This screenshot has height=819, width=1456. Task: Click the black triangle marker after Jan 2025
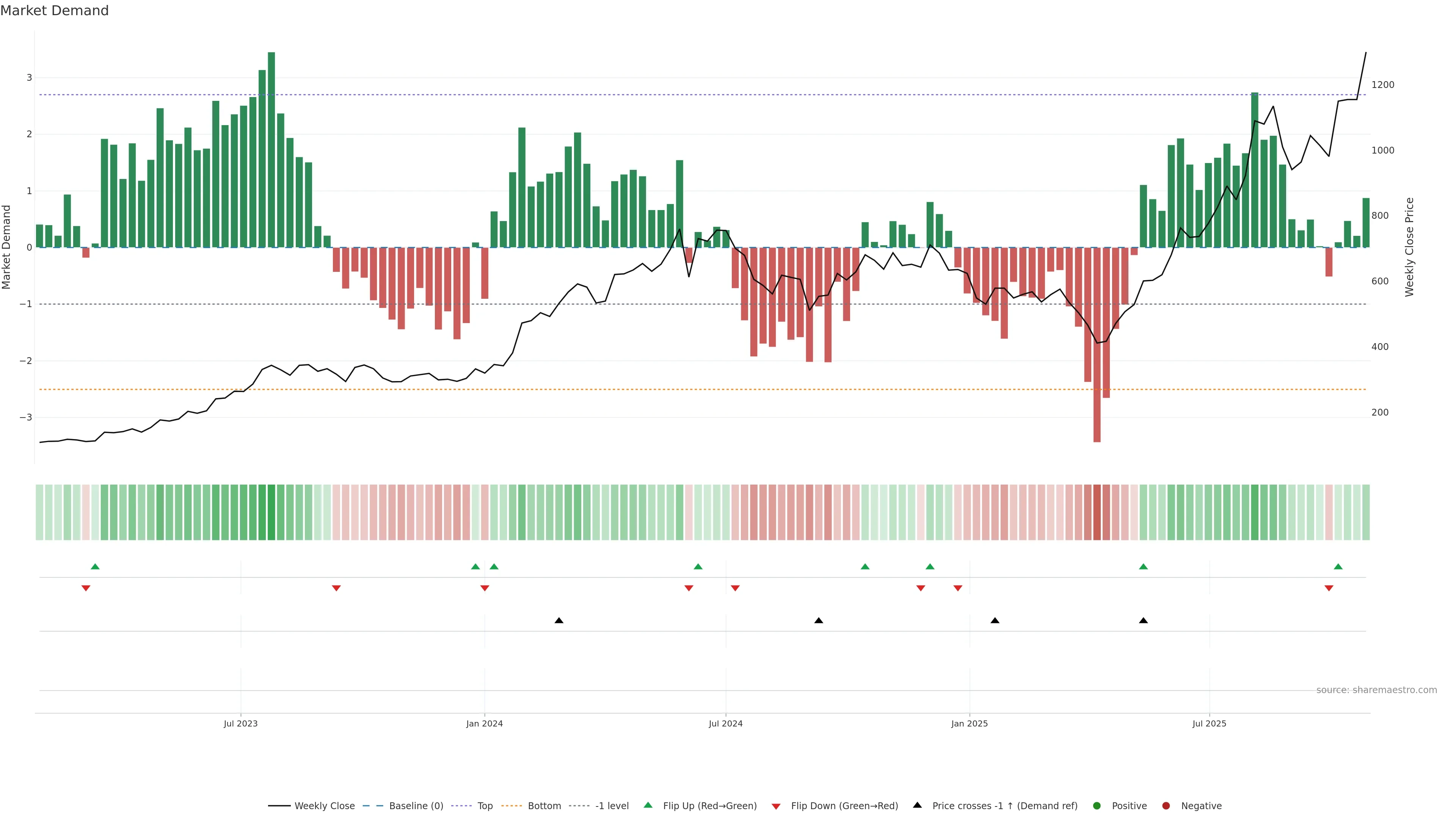(x=995, y=621)
